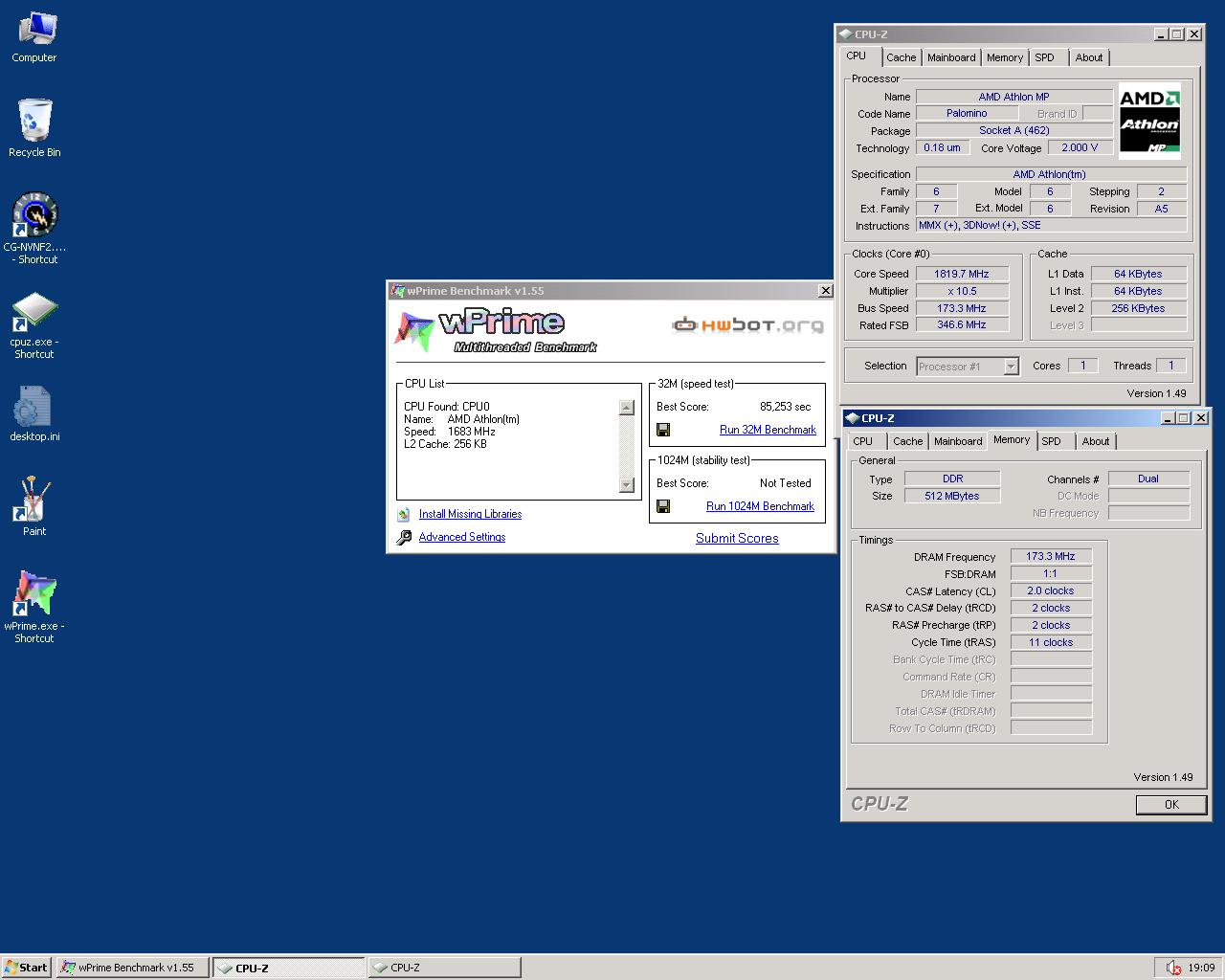Screen dimensions: 1225x980
Task: Click the Install Missing Libraries icon
Action: pyautogui.click(x=404, y=514)
